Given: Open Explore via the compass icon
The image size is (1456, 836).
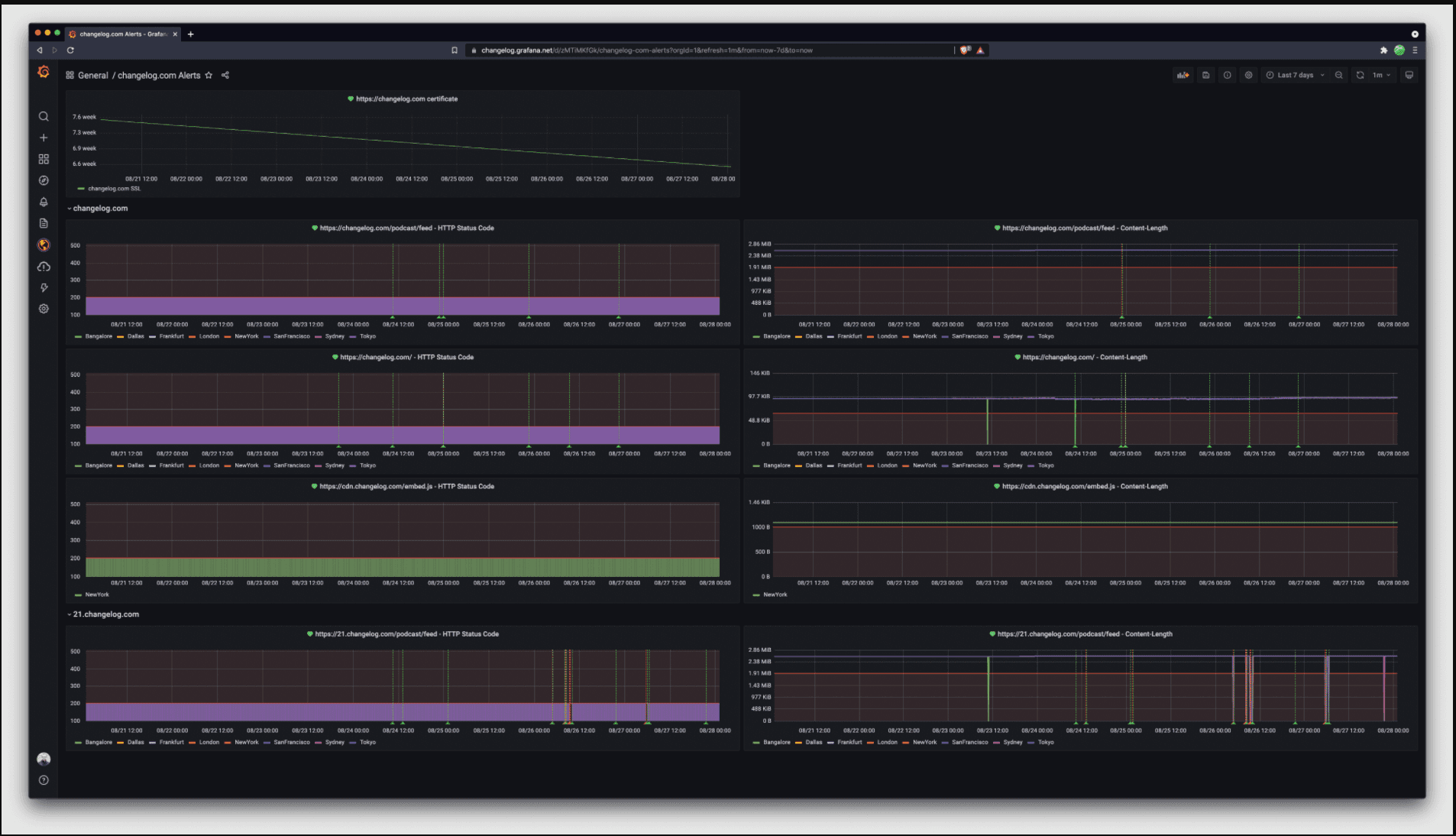Looking at the screenshot, I should coord(44,180).
